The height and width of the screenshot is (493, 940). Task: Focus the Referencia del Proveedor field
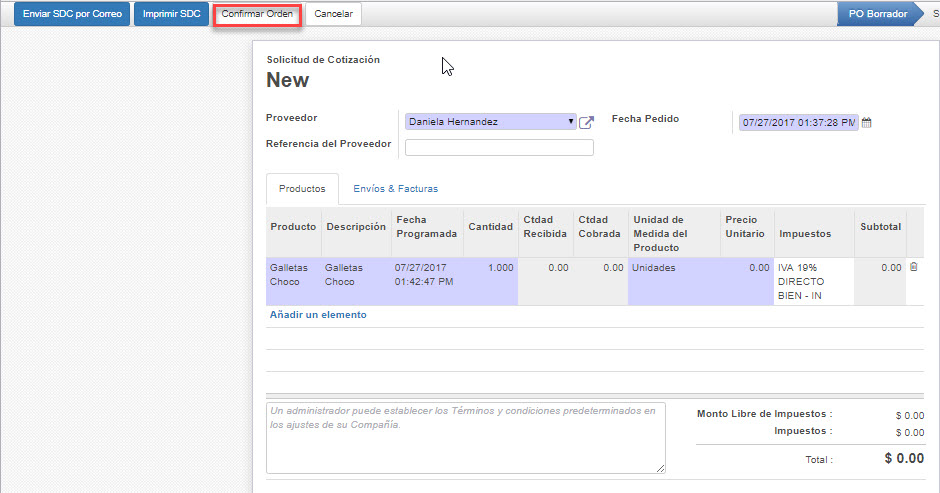(x=499, y=148)
